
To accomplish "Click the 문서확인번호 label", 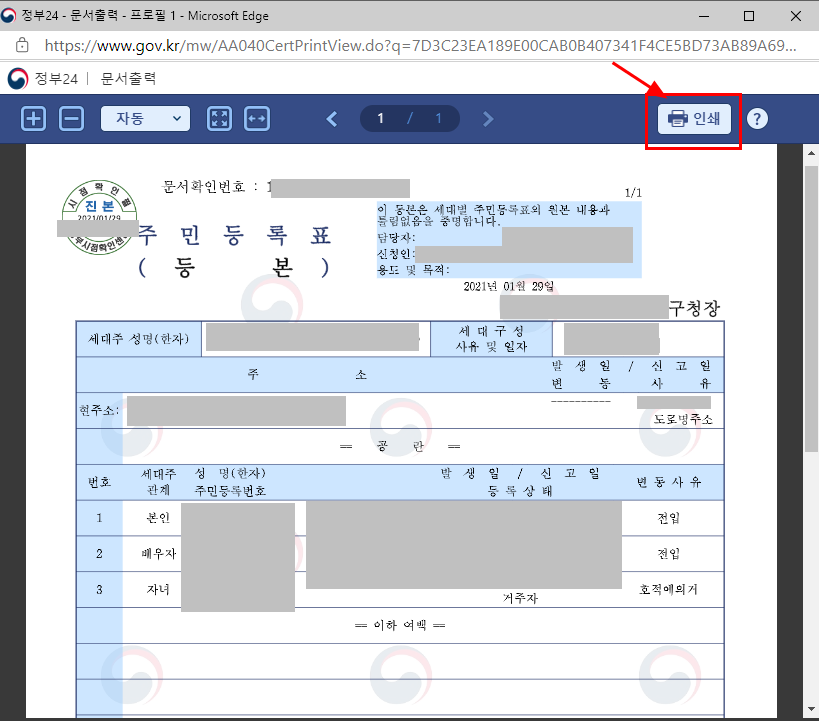I will click(204, 187).
